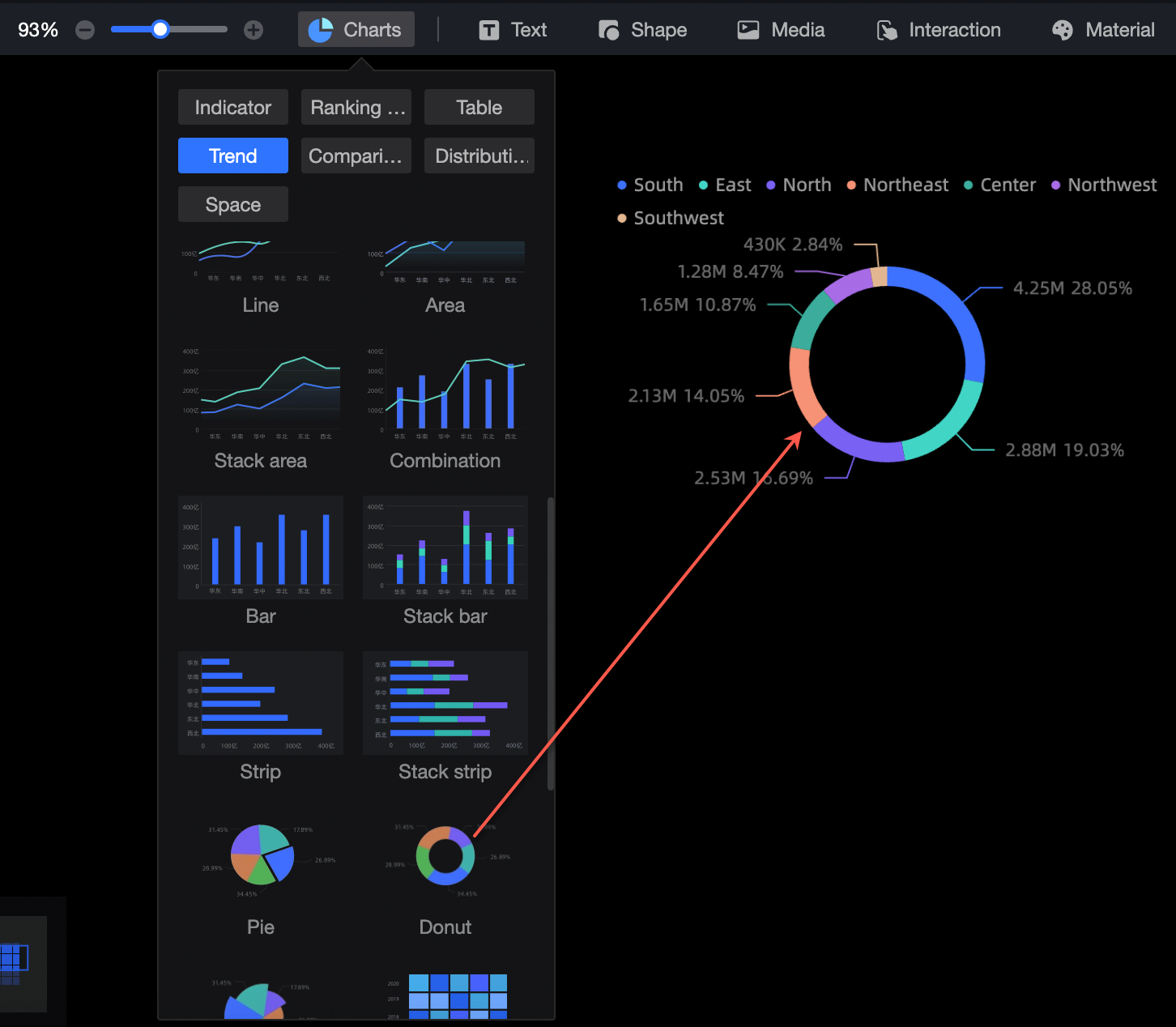The height and width of the screenshot is (1027, 1176).
Task: Select the Space chart category
Action: pyautogui.click(x=233, y=204)
